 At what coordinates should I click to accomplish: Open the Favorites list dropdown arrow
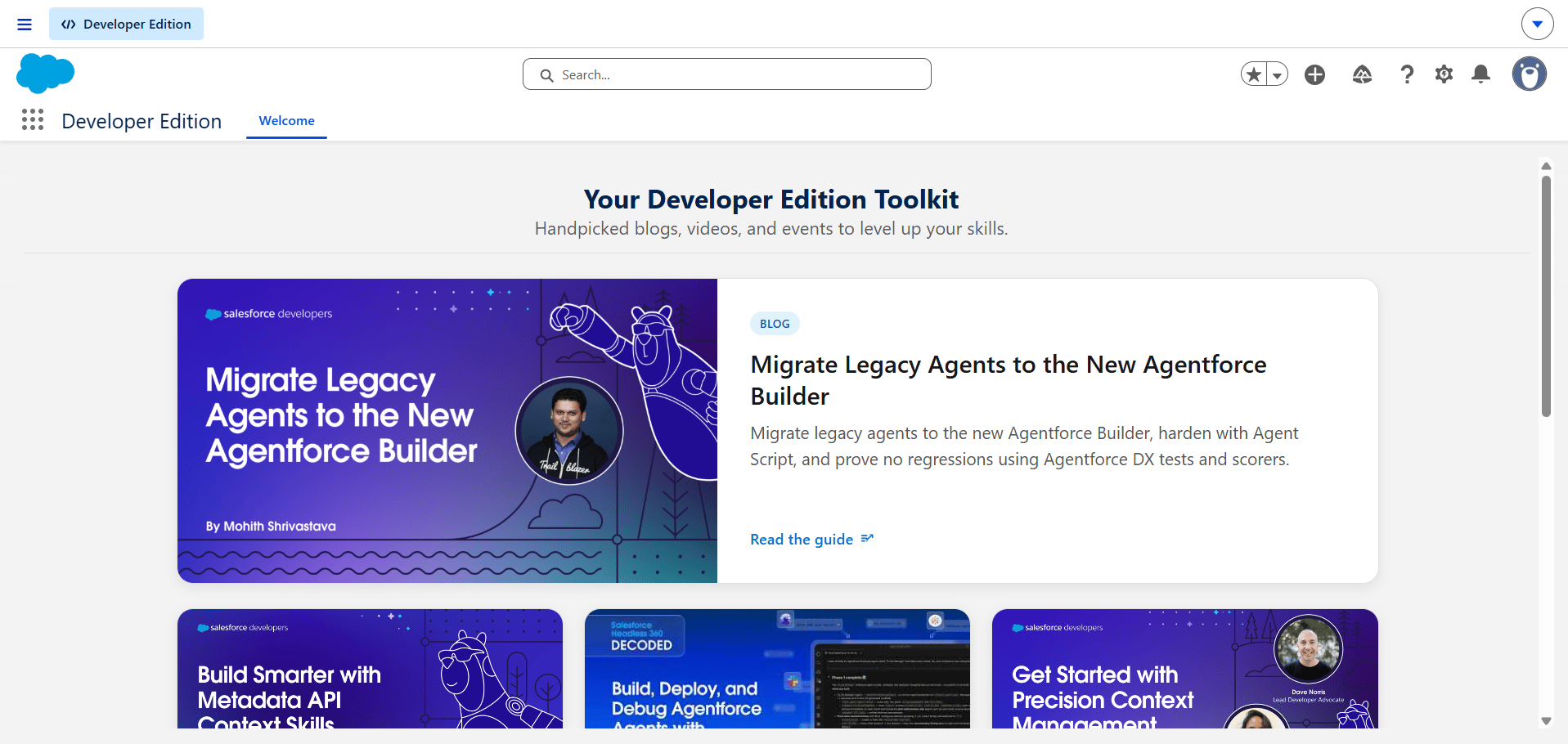tap(1277, 74)
